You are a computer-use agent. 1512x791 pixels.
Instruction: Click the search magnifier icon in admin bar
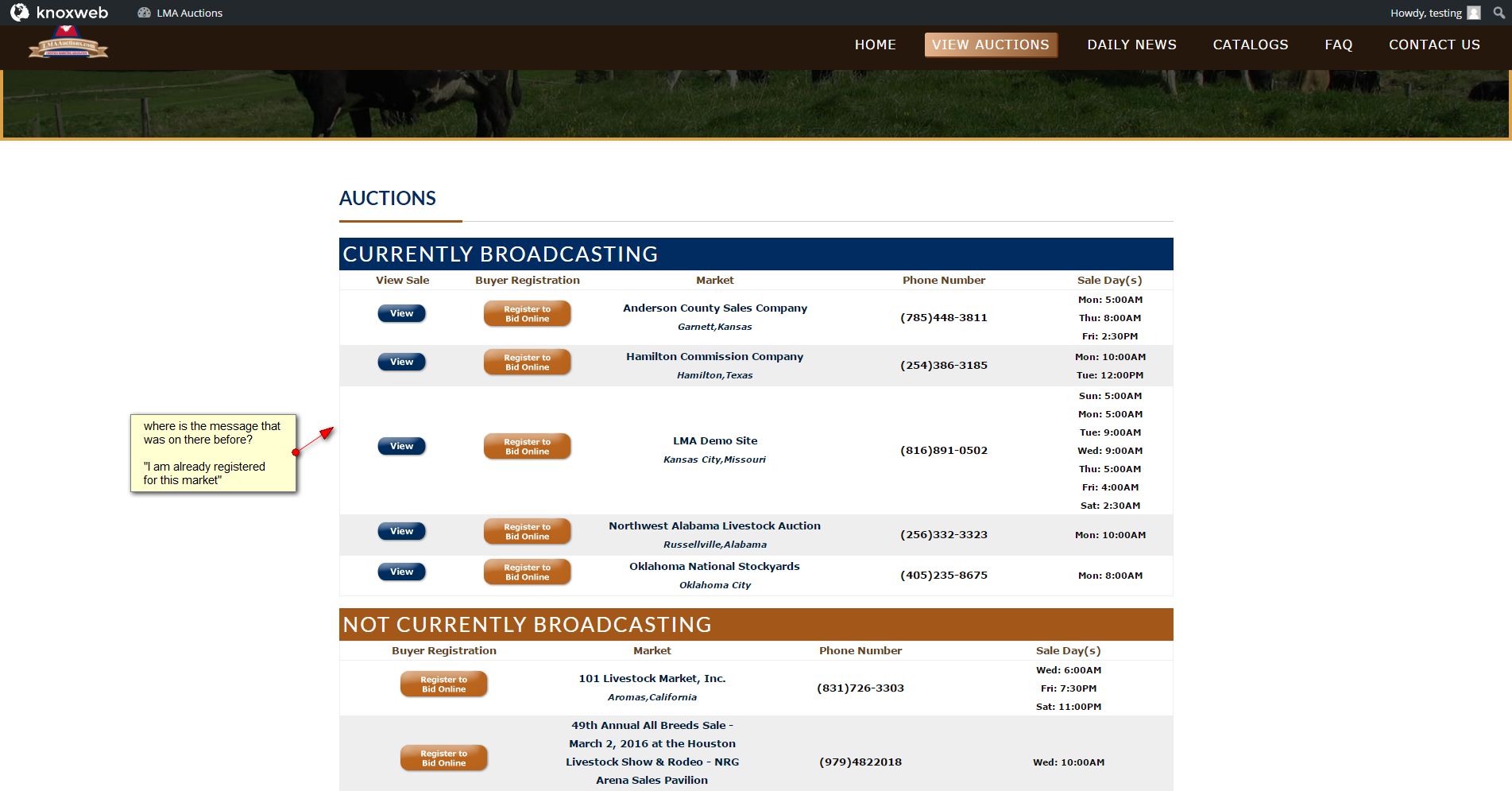[1498, 13]
